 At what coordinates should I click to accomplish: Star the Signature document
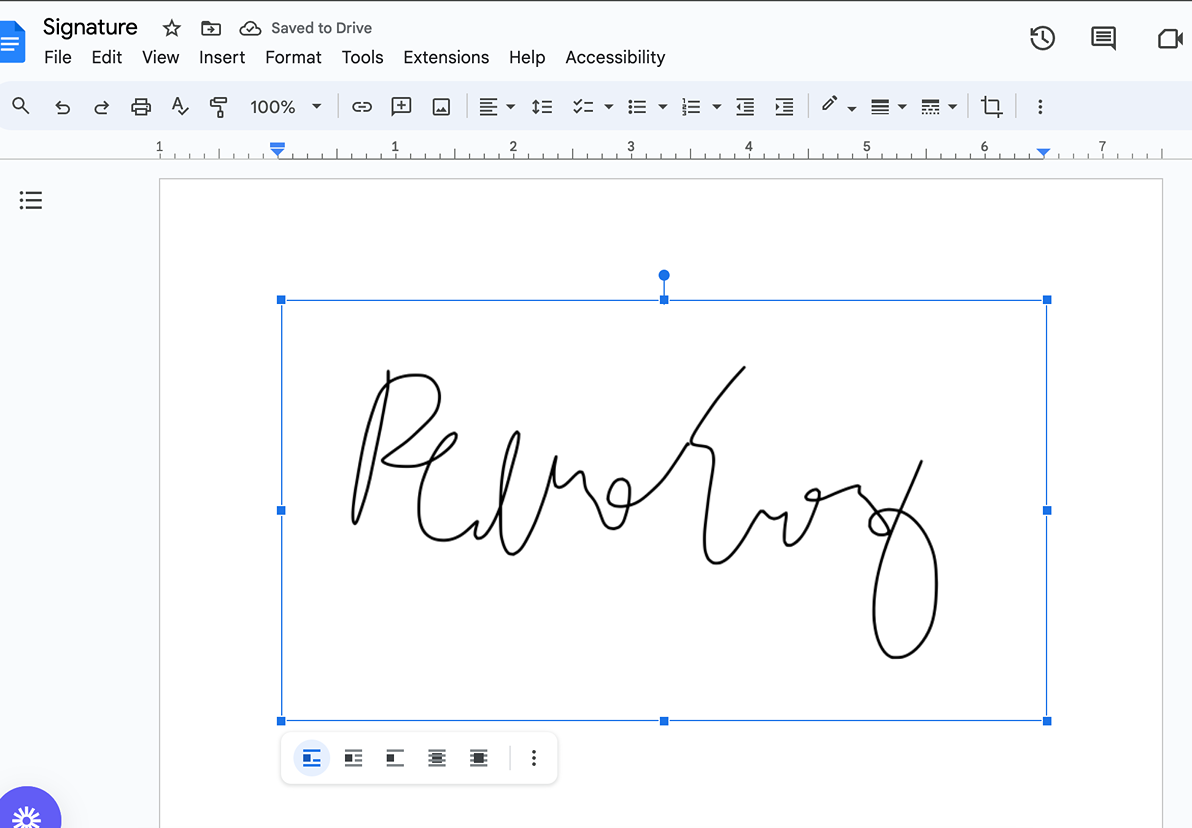click(x=172, y=28)
